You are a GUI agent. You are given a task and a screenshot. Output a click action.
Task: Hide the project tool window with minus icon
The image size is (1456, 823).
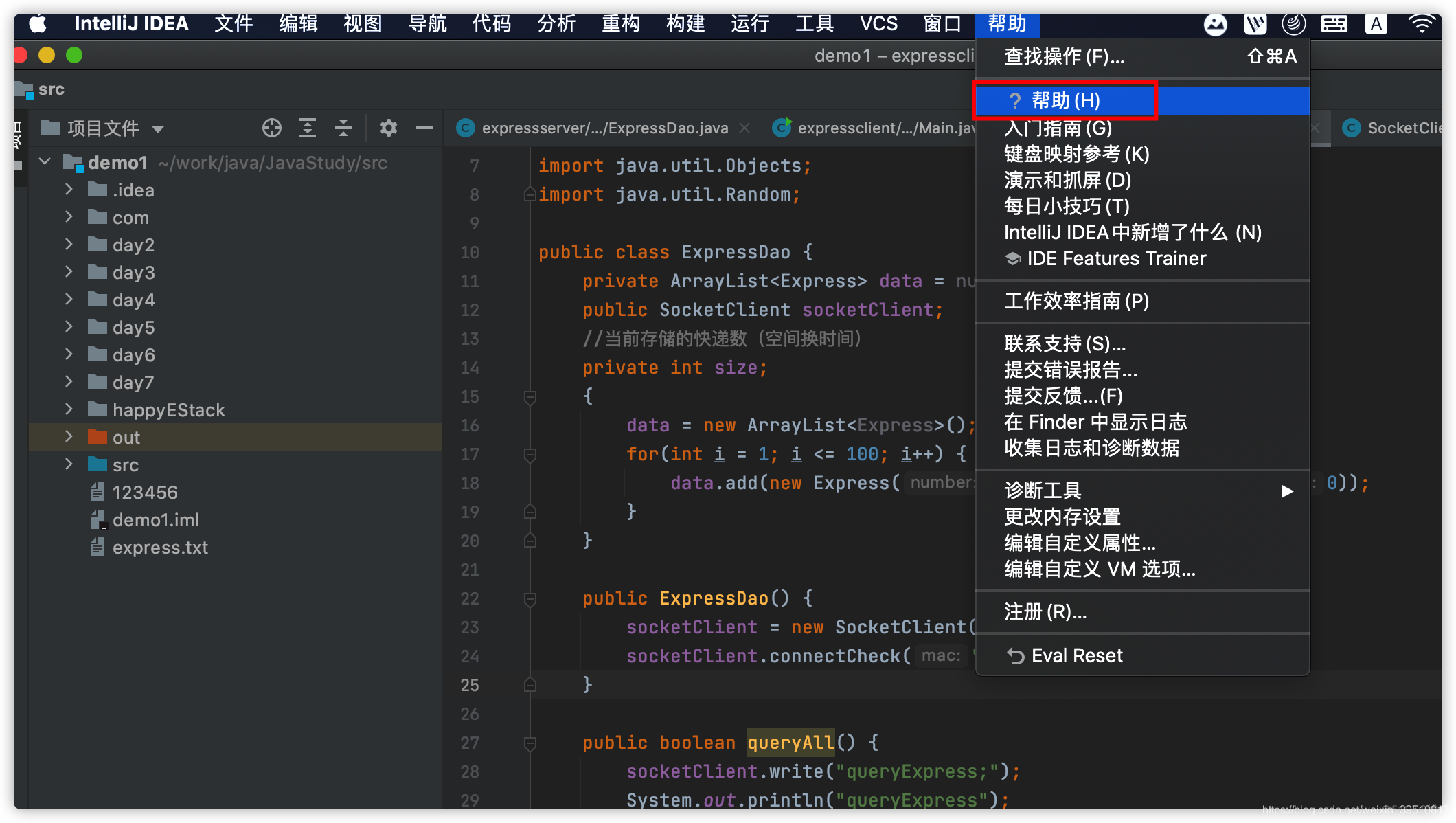pyautogui.click(x=424, y=128)
